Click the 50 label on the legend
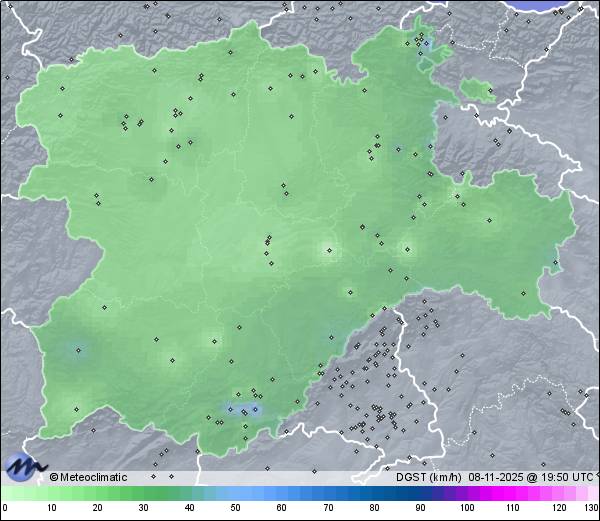This screenshot has height=521, width=600. click(x=236, y=508)
